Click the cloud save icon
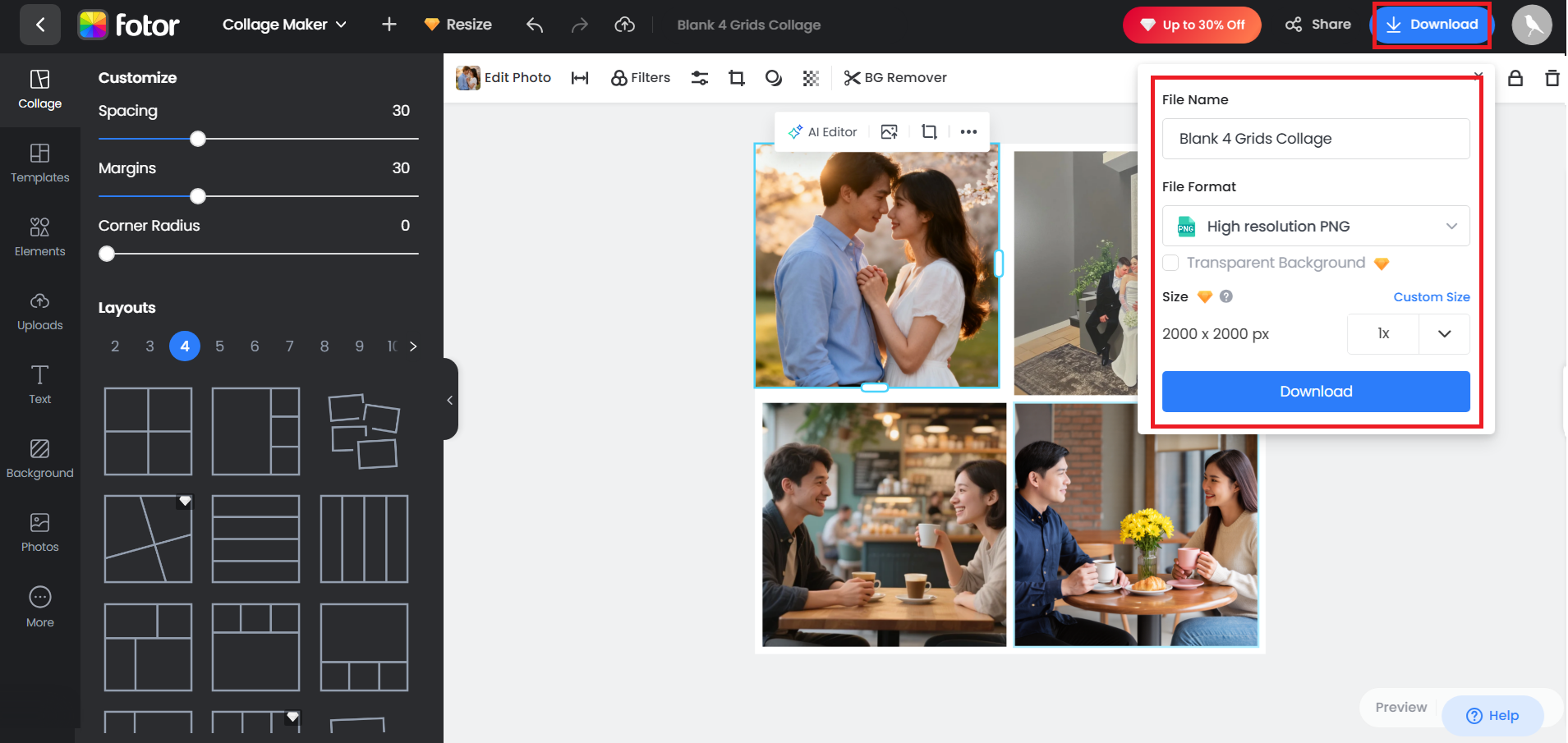The width and height of the screenshot is (1568, 743). pyautogui.click(x=624, y=25)
